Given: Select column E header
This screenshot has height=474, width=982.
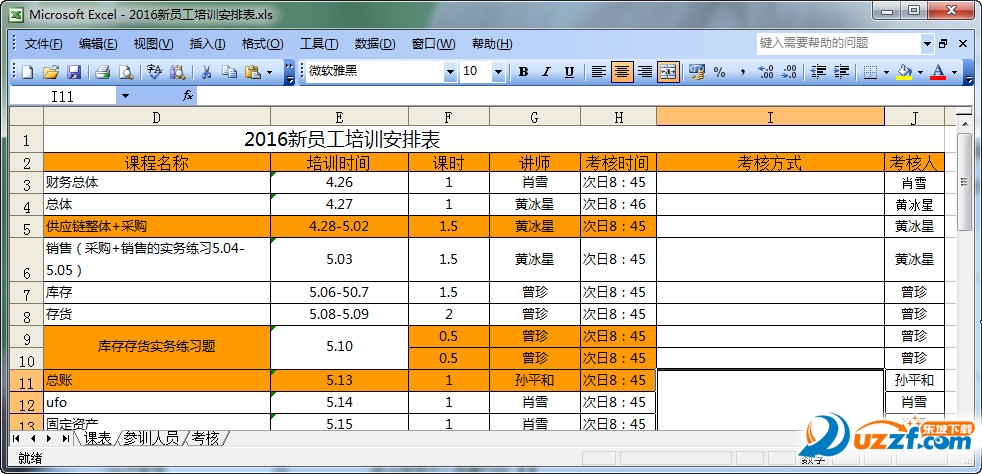Looking at the screenshot, I should click(339, 116).
